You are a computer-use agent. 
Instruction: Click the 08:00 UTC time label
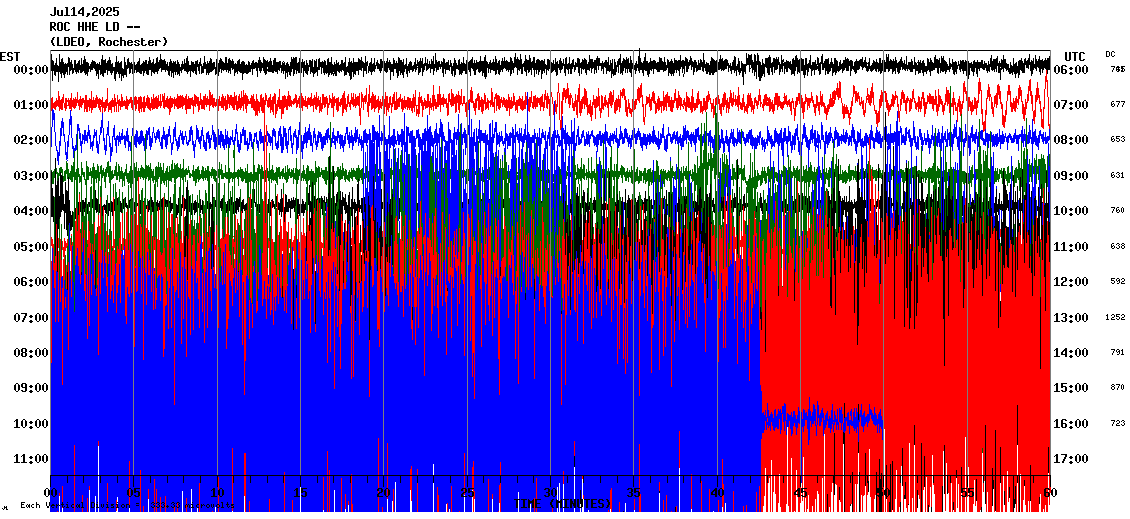coord(1071,140)
